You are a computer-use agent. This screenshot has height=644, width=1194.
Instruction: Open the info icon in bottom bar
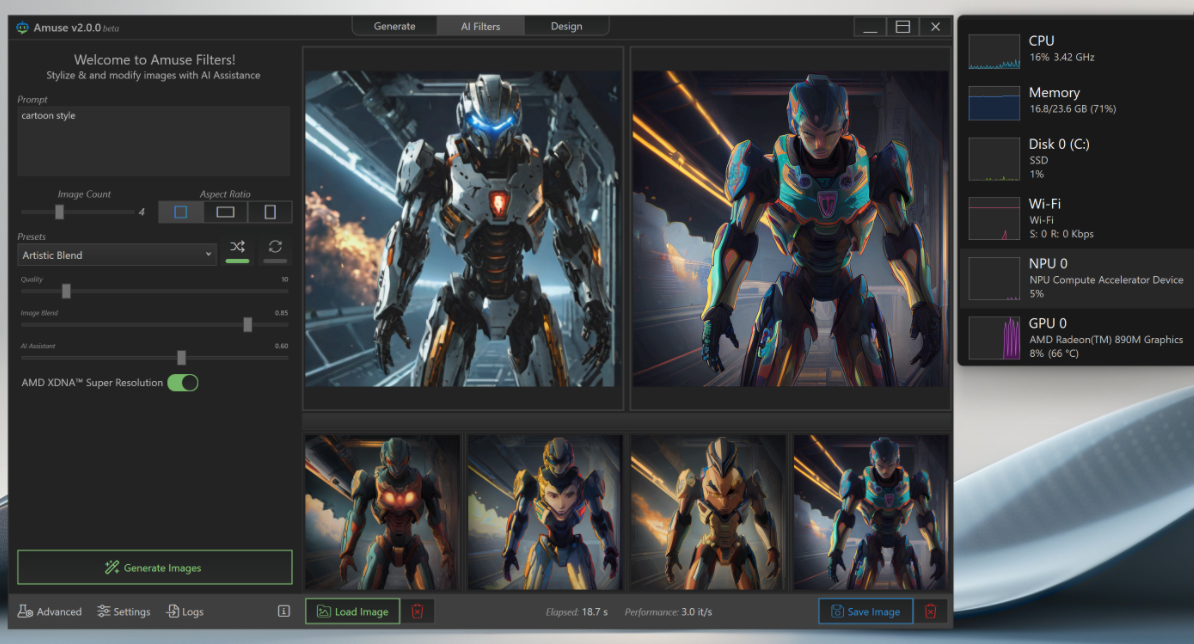(283, 611)
